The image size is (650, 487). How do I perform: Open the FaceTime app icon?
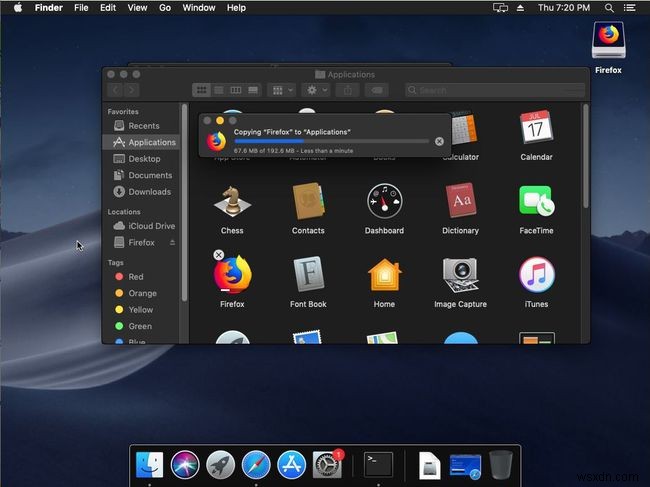click(x=536, y=201)
